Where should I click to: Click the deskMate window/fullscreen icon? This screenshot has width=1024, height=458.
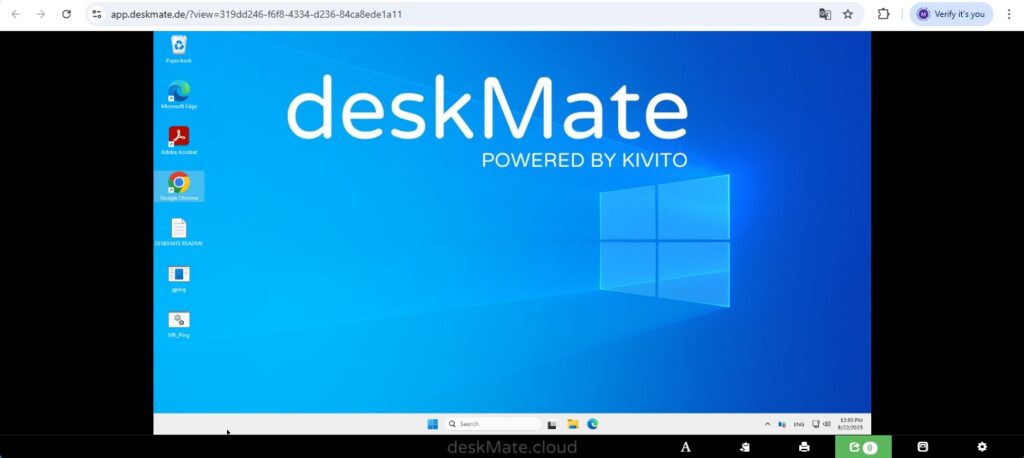point(922,447)
